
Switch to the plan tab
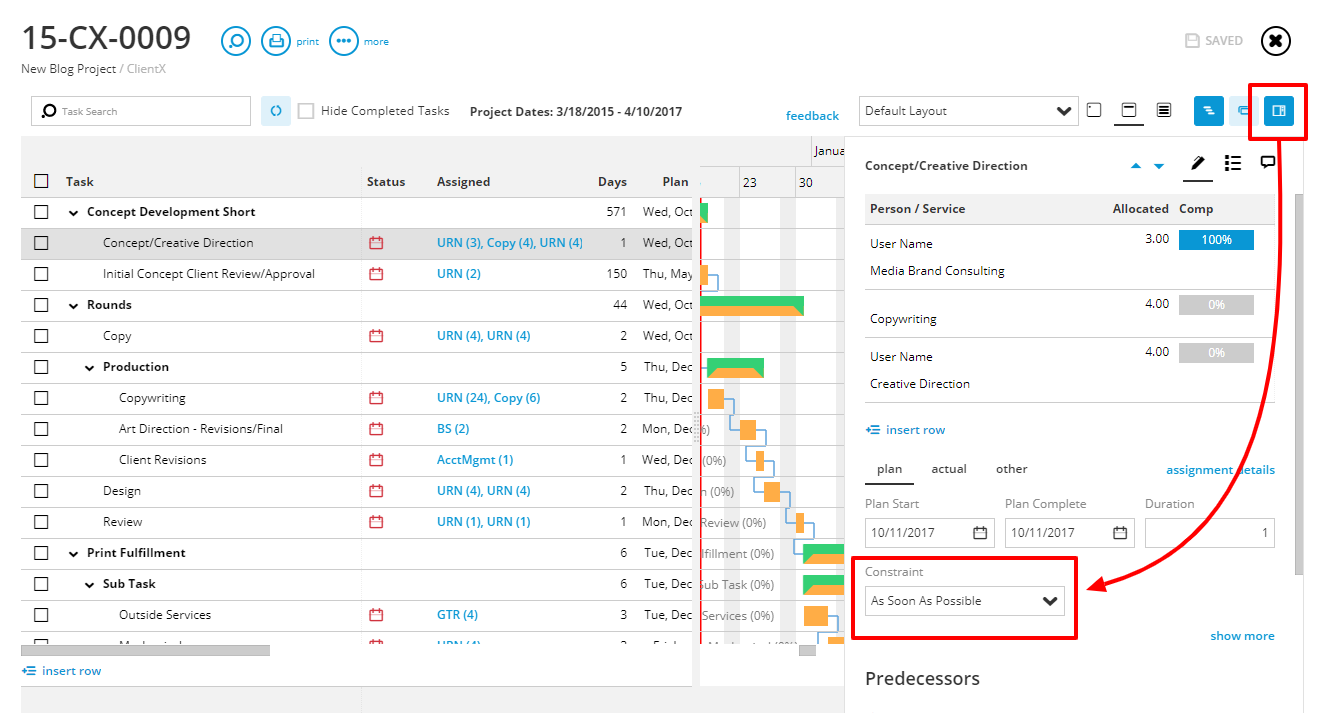[x=889, y=469]
